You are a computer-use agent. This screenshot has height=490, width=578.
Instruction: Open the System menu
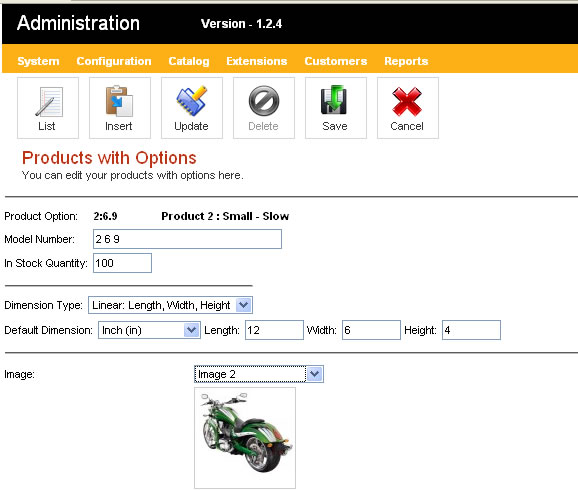click(38, 61)
